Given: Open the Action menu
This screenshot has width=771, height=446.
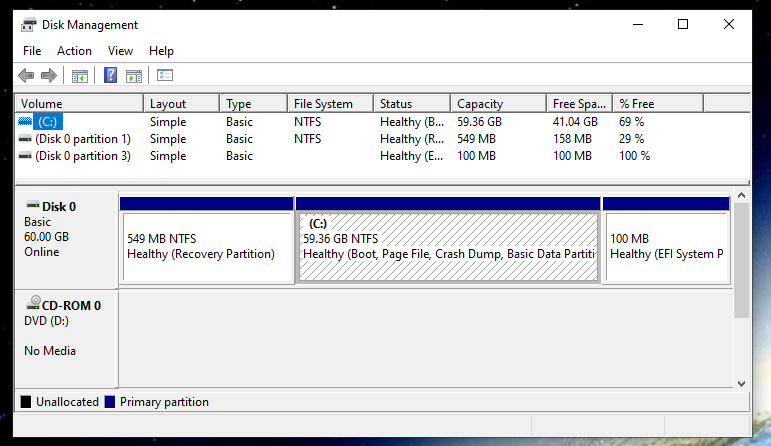Looking at the screenshot, I should click(74, 51).
